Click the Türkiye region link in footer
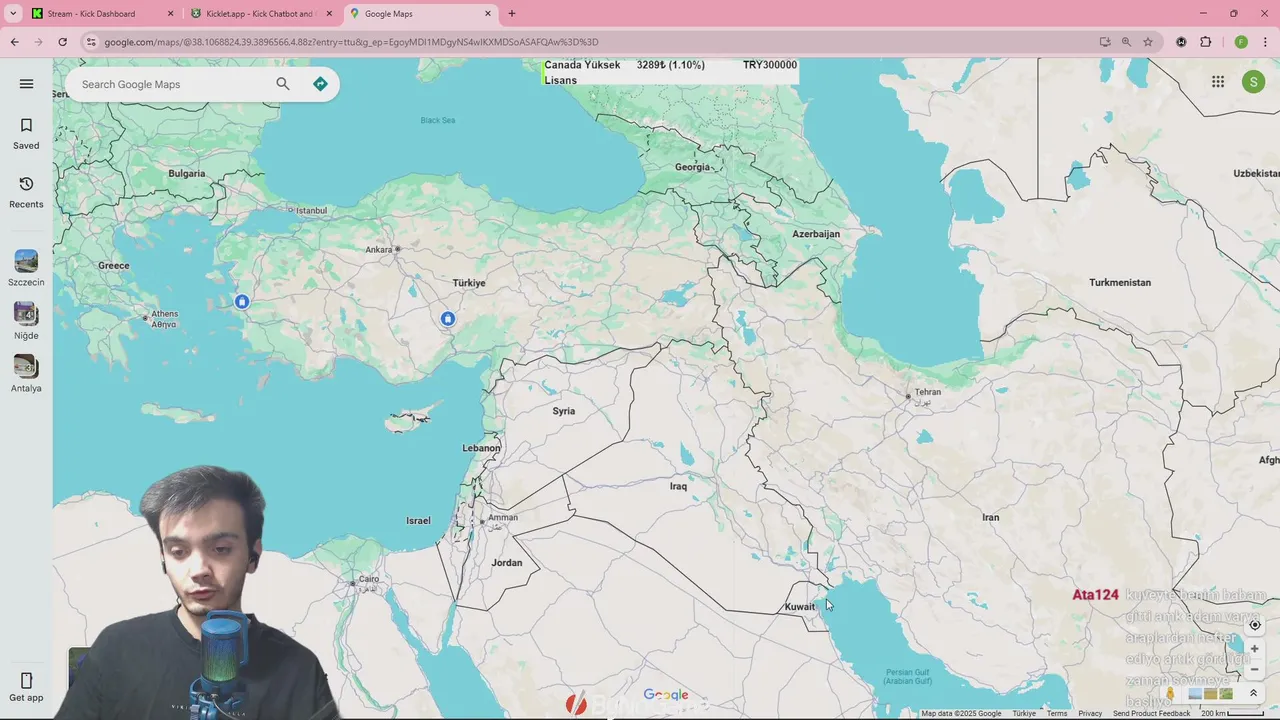1280x720 pixels. [1024, 714]
